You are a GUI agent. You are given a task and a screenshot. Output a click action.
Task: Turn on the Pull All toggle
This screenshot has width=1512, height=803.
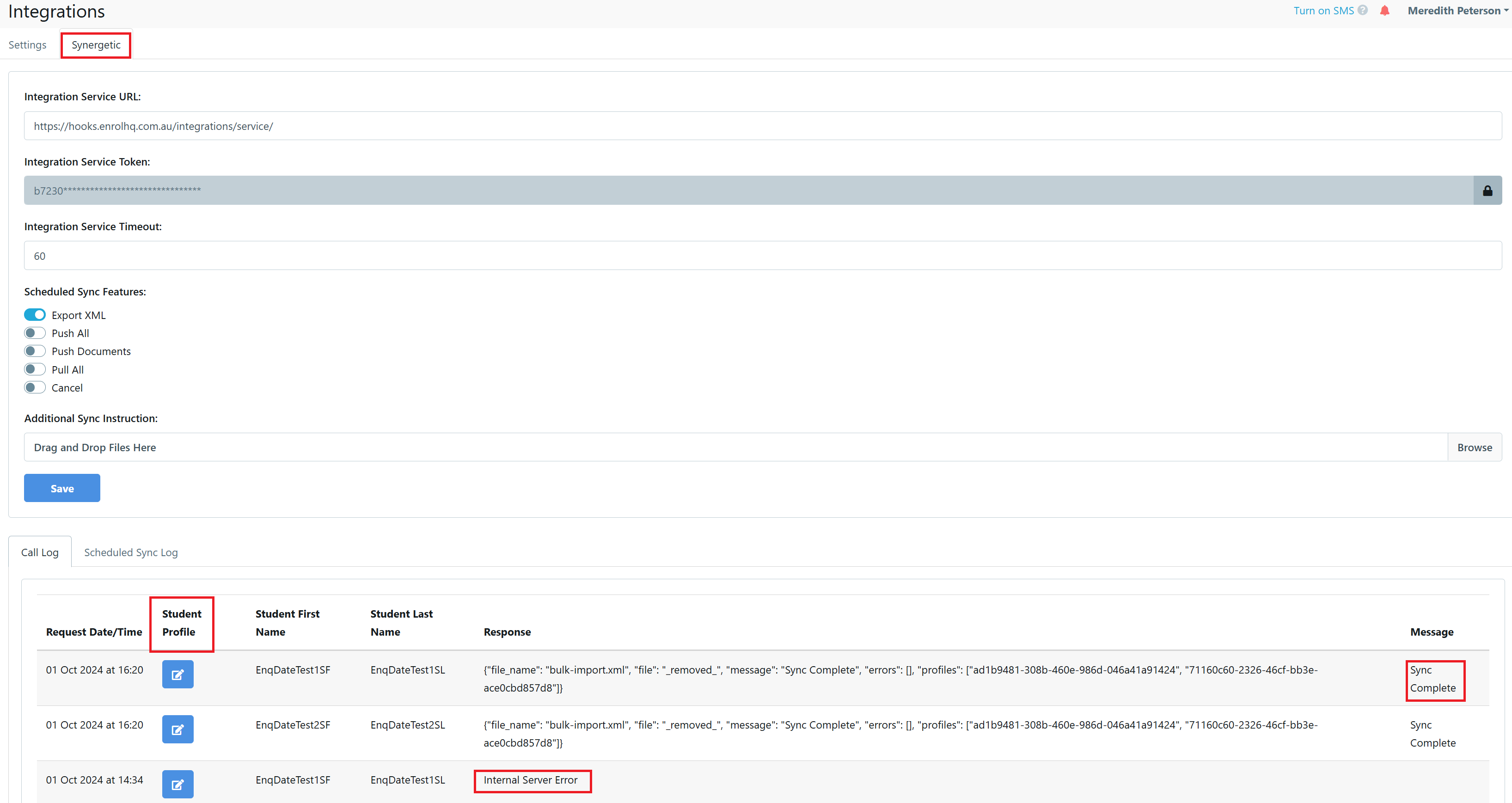pyautogui.click(x=35, y=369)
